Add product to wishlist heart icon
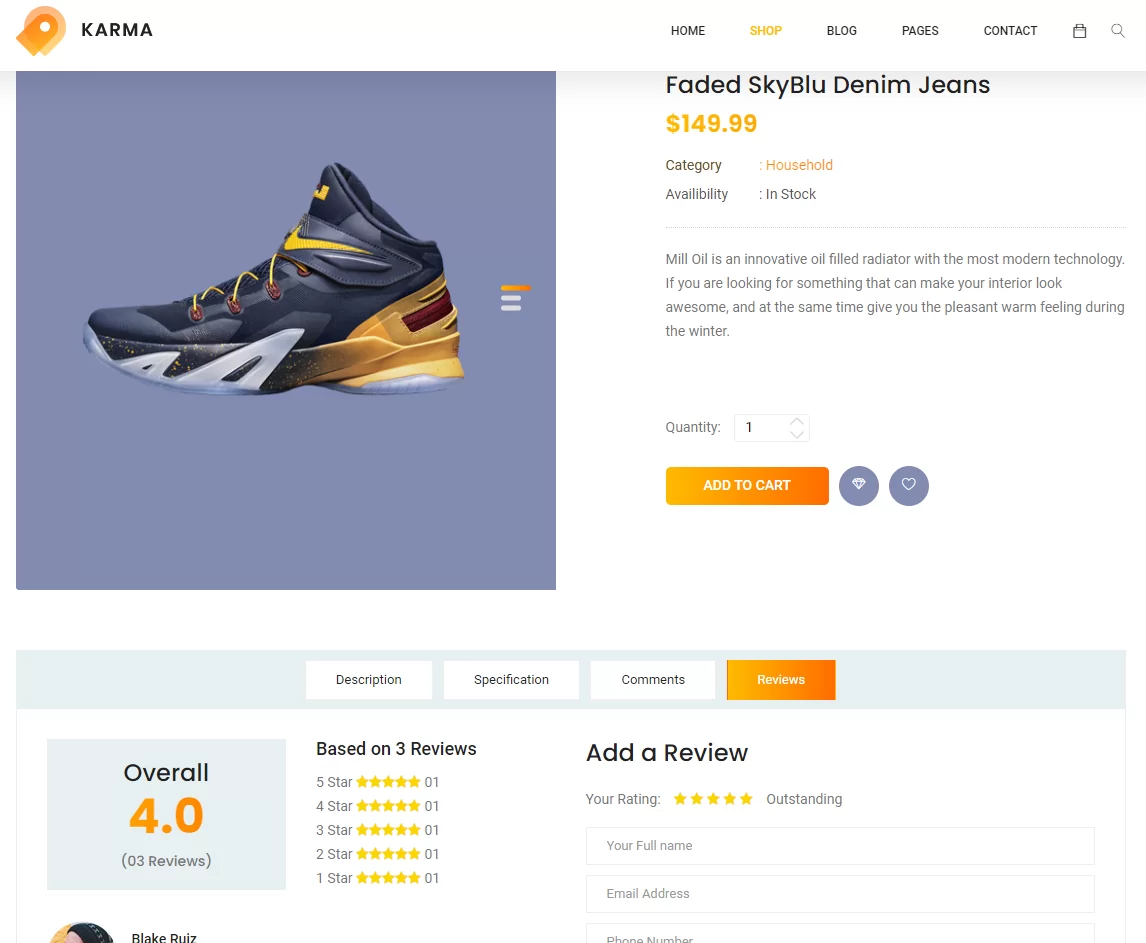This screenshot has width=1146, height=943. click(x=908, y=485)
